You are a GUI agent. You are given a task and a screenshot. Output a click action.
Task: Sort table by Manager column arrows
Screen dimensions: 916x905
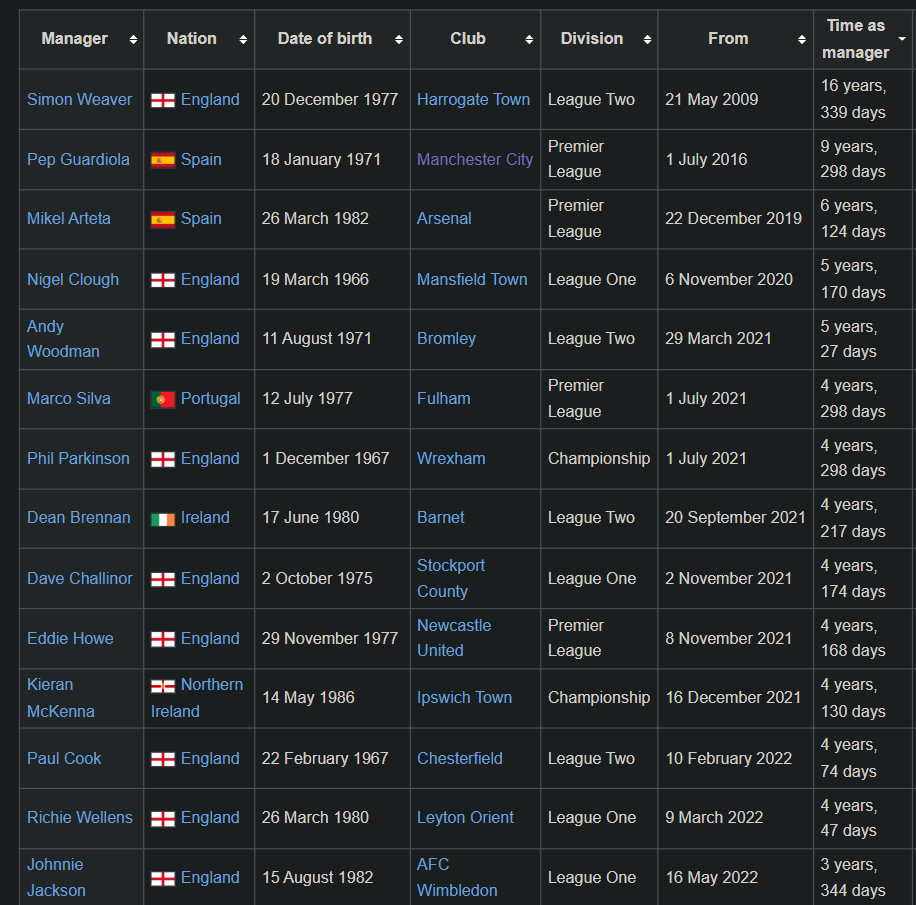(133, 39)
